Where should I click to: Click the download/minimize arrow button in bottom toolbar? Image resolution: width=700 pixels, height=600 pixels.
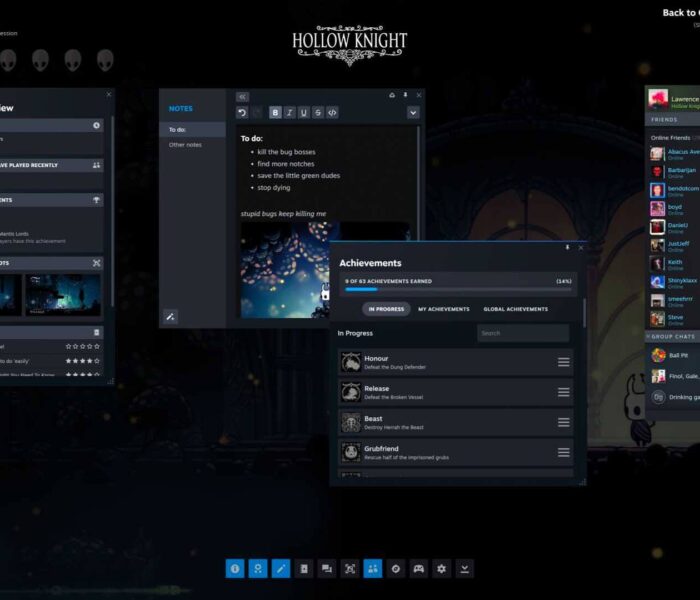click(465, 568)
